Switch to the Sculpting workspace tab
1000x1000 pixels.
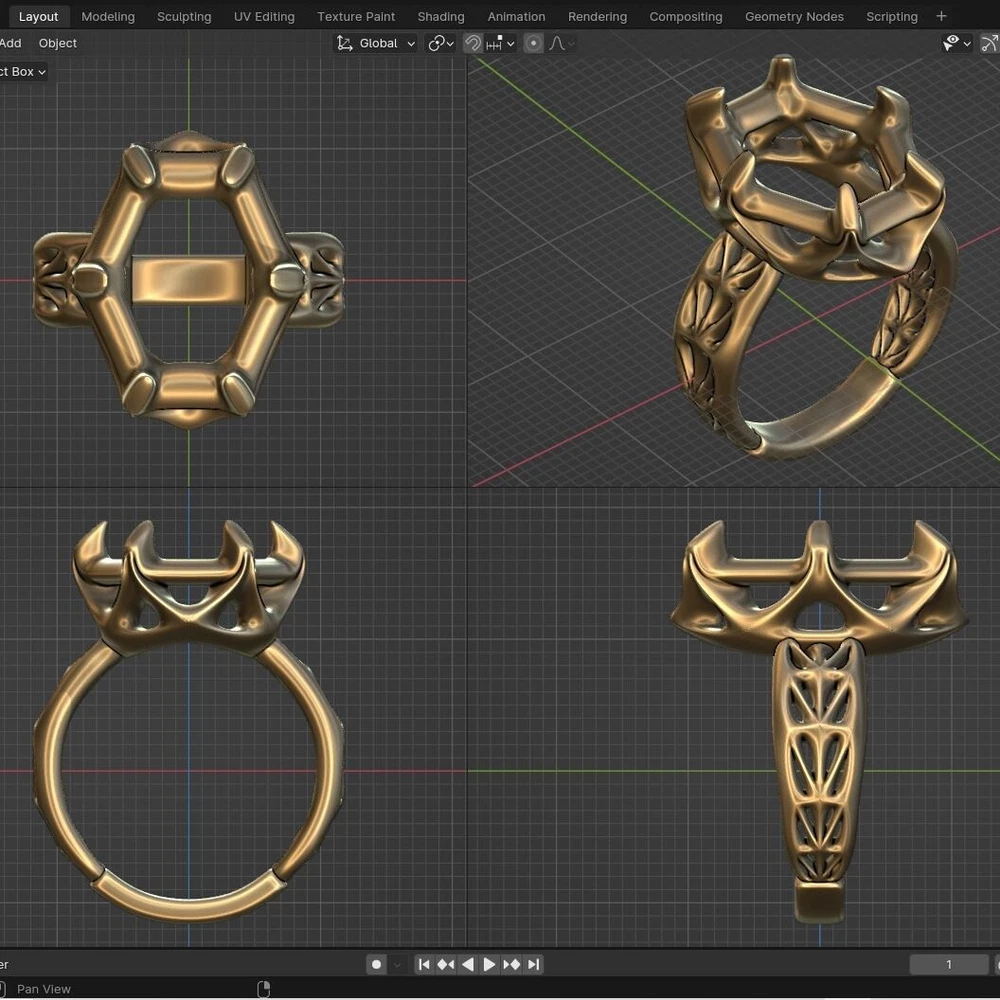tap(184, 17)
